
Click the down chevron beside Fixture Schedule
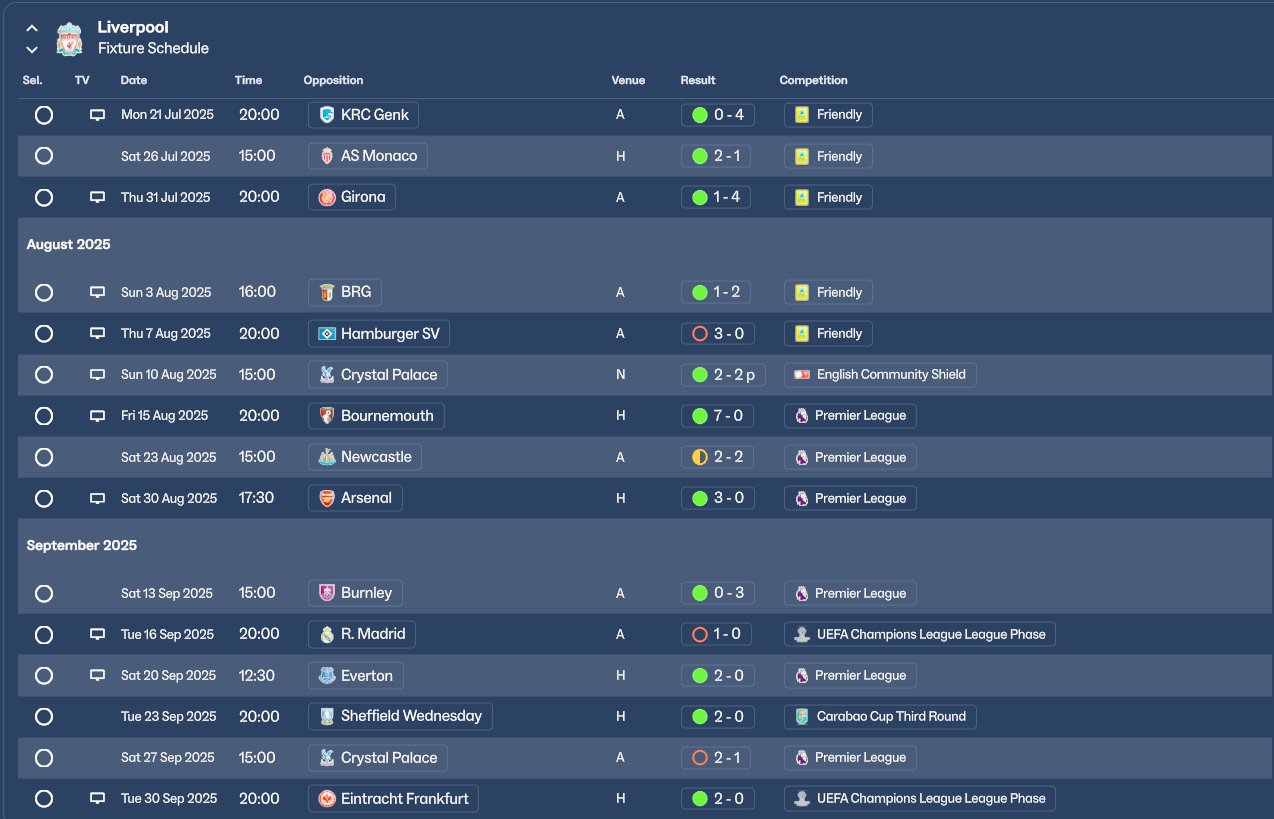pyautogui.click(x=32, y=49)
